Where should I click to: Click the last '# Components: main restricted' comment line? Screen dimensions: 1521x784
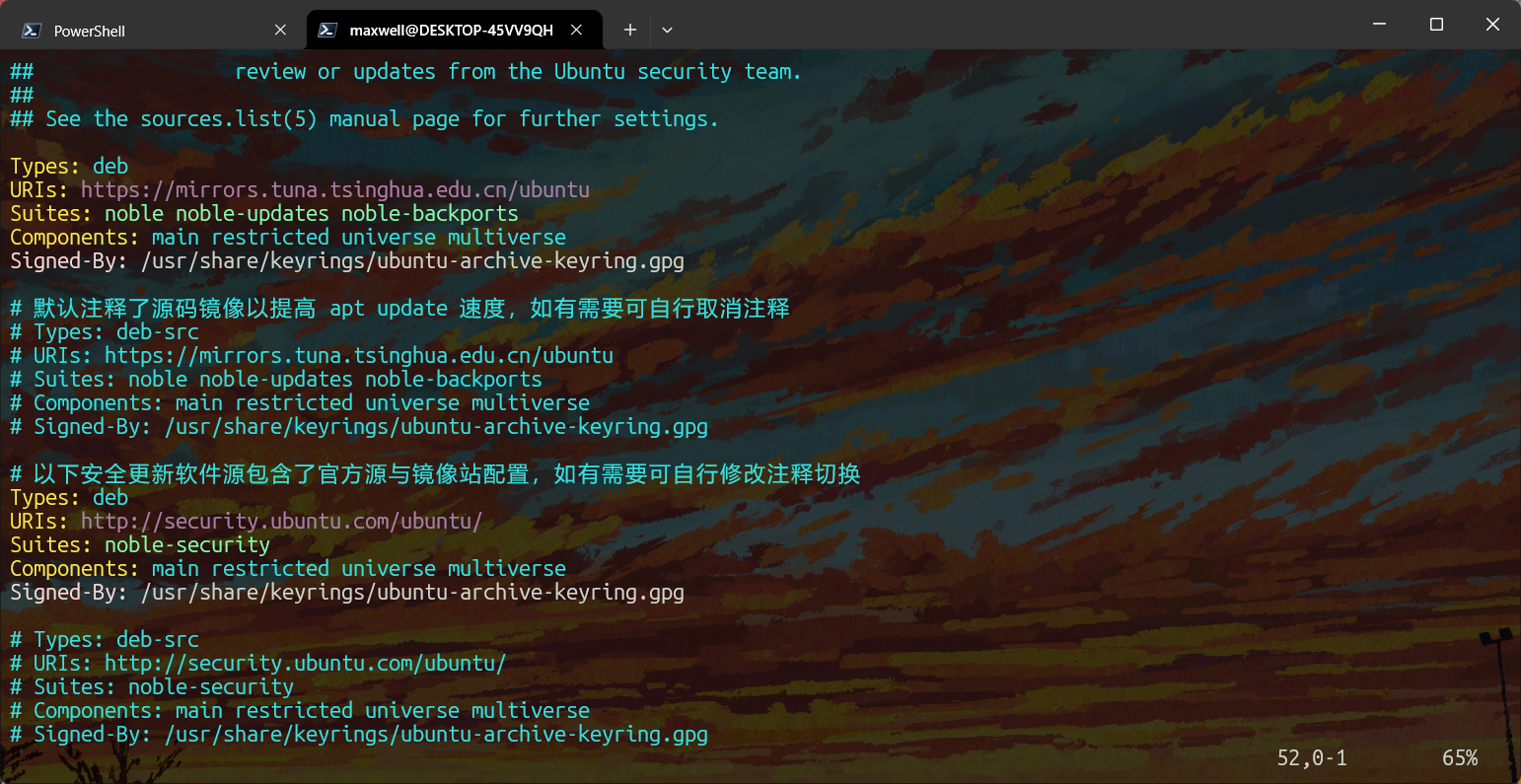coord(300,710)
